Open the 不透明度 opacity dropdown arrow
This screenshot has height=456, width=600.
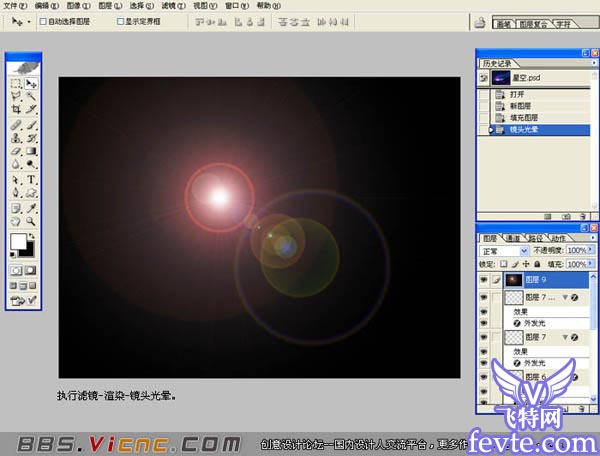[x=588, y=250]
